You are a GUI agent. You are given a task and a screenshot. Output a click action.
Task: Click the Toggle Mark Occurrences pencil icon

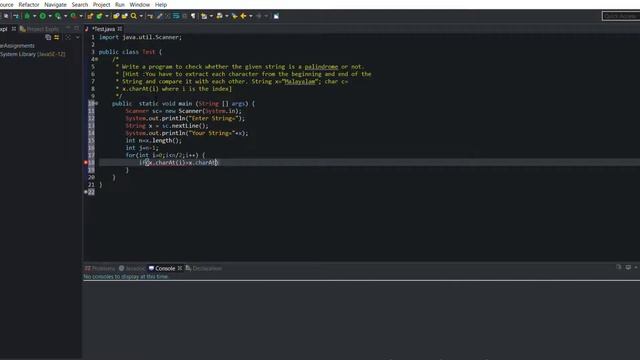click(x=160, y=16)
